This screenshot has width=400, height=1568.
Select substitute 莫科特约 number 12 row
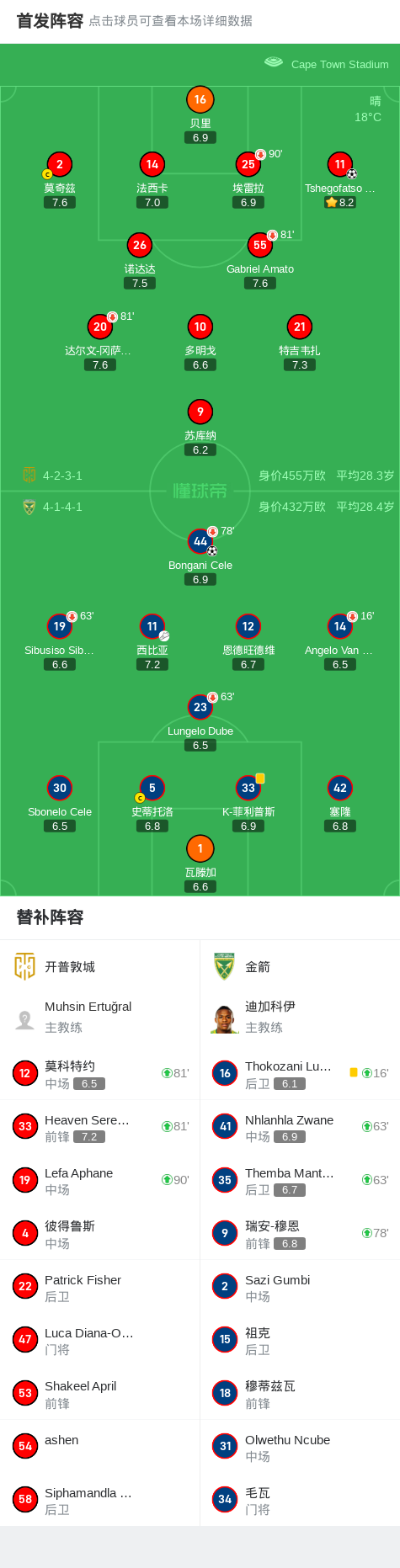99,1073
